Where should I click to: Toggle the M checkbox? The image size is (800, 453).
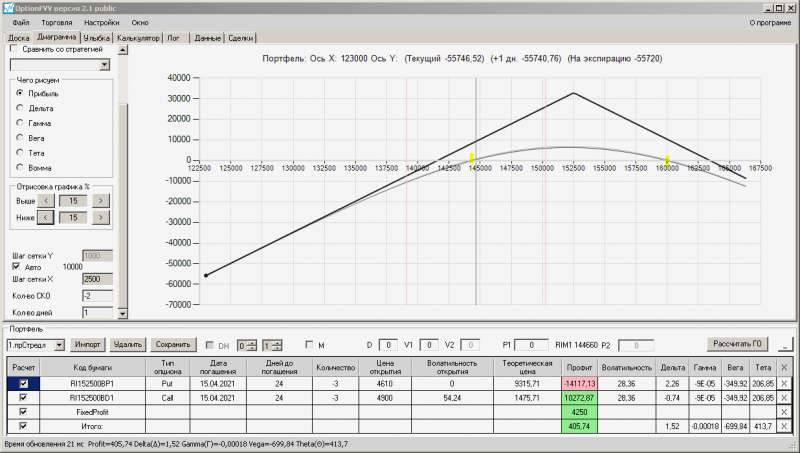(x=309, y=345)
